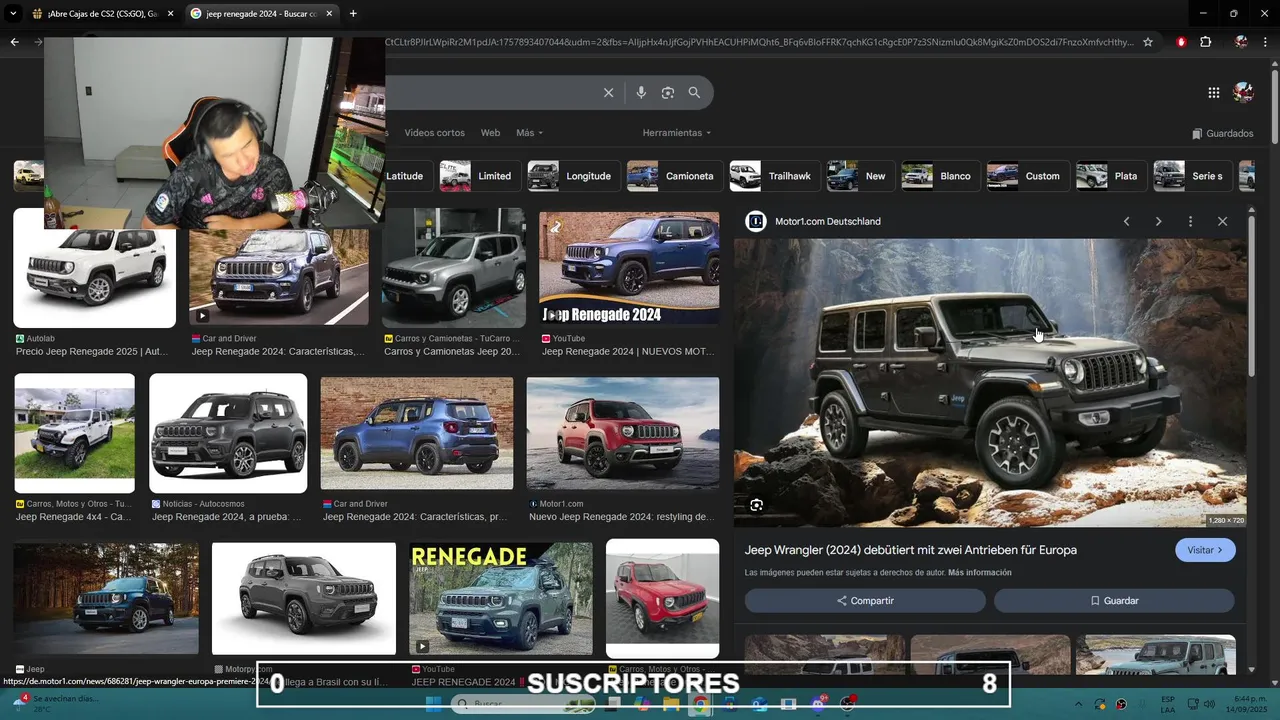1280x720 pixels.
Task: Click the 'Guardar' save button
Action: point(1114,601)
